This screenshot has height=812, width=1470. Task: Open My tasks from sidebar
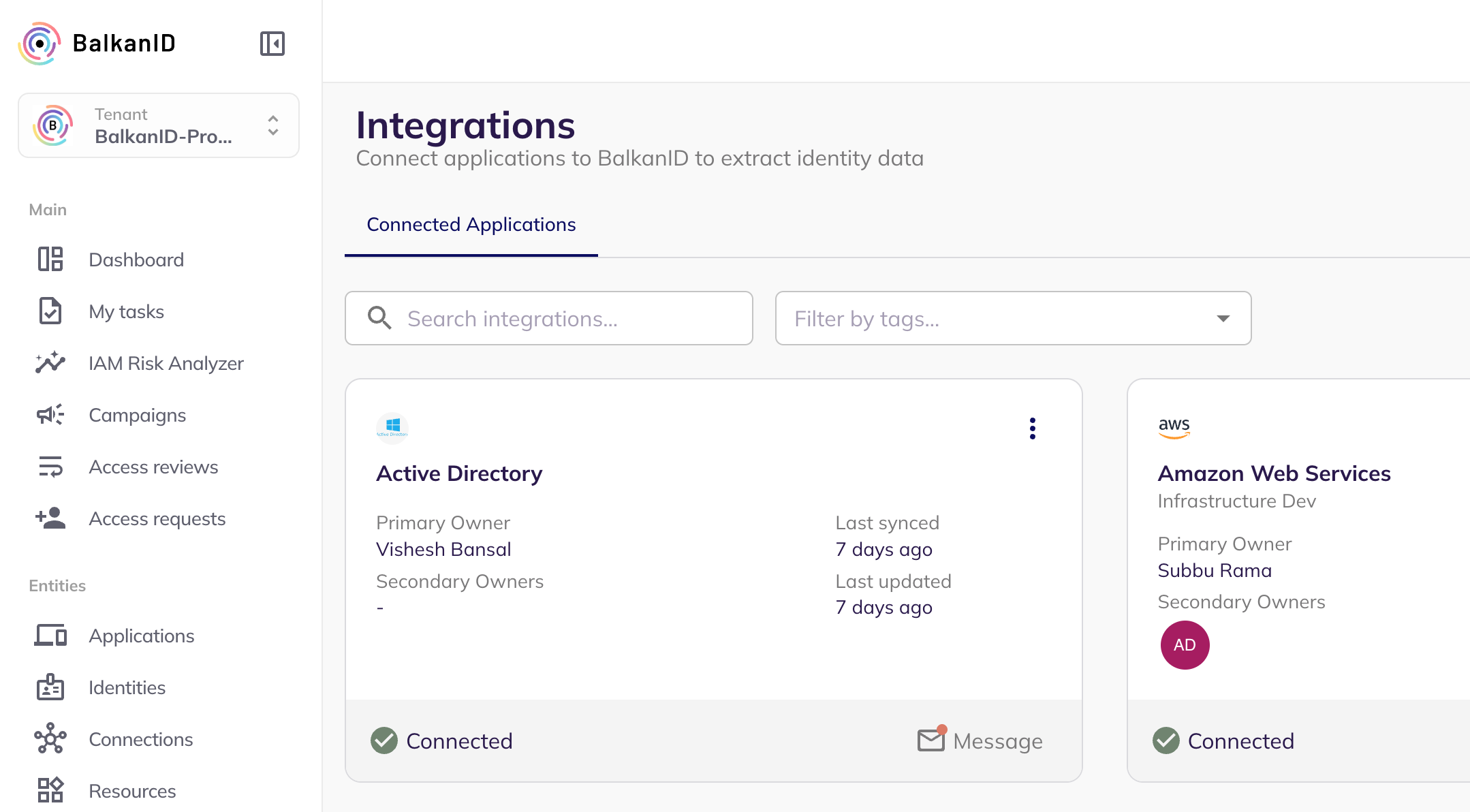pyautogui.click(x=126, y=311)
